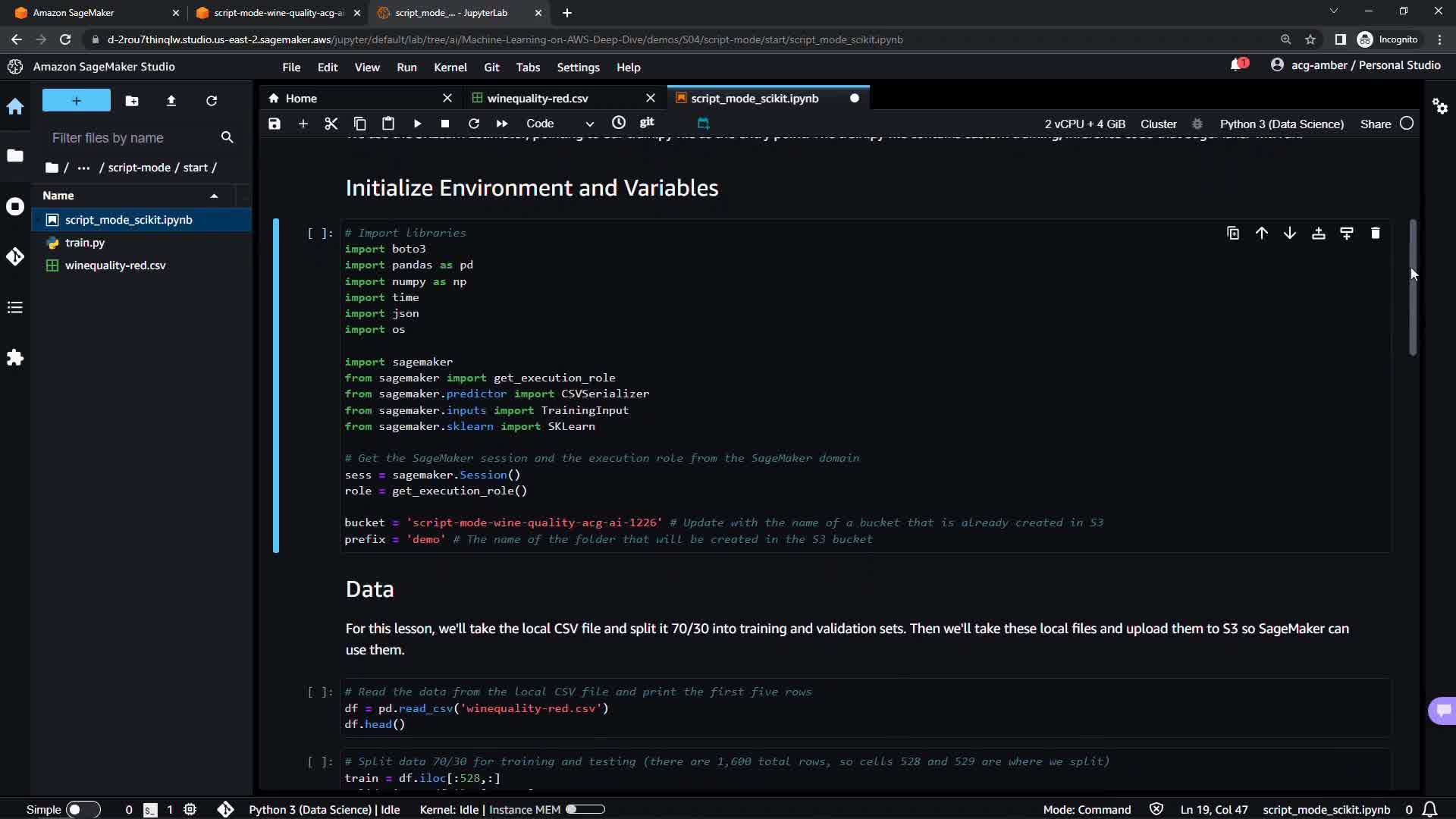The height and width of the screenshot is (819, 1456).
Task: Cut the selected cell with scissors icon
Action: (331, 124)
